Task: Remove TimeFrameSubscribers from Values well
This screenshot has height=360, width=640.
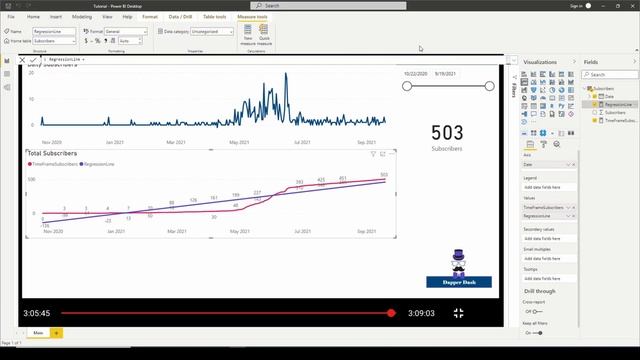Action: point(573,207)
